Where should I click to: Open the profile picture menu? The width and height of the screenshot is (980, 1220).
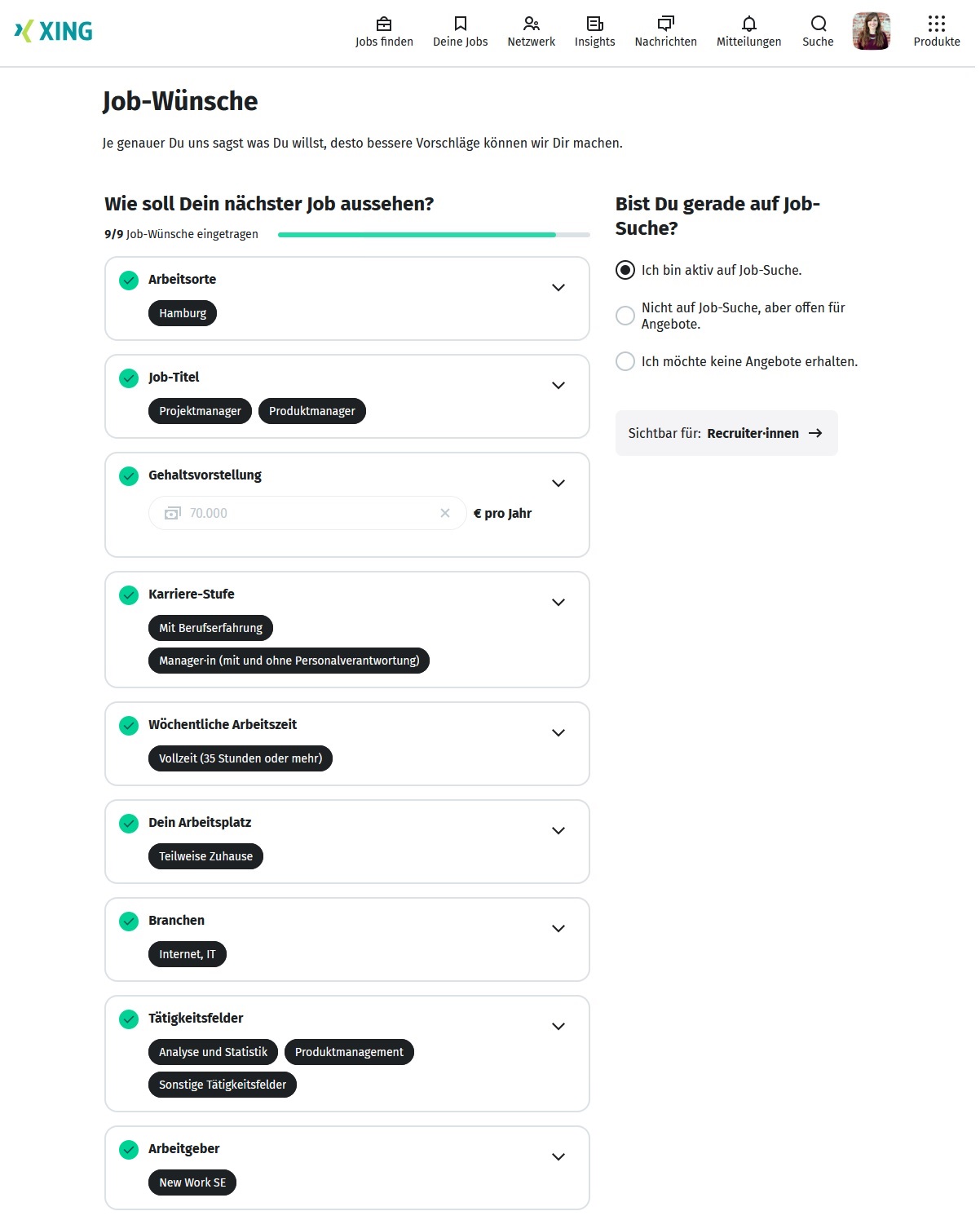click(871, 31)
